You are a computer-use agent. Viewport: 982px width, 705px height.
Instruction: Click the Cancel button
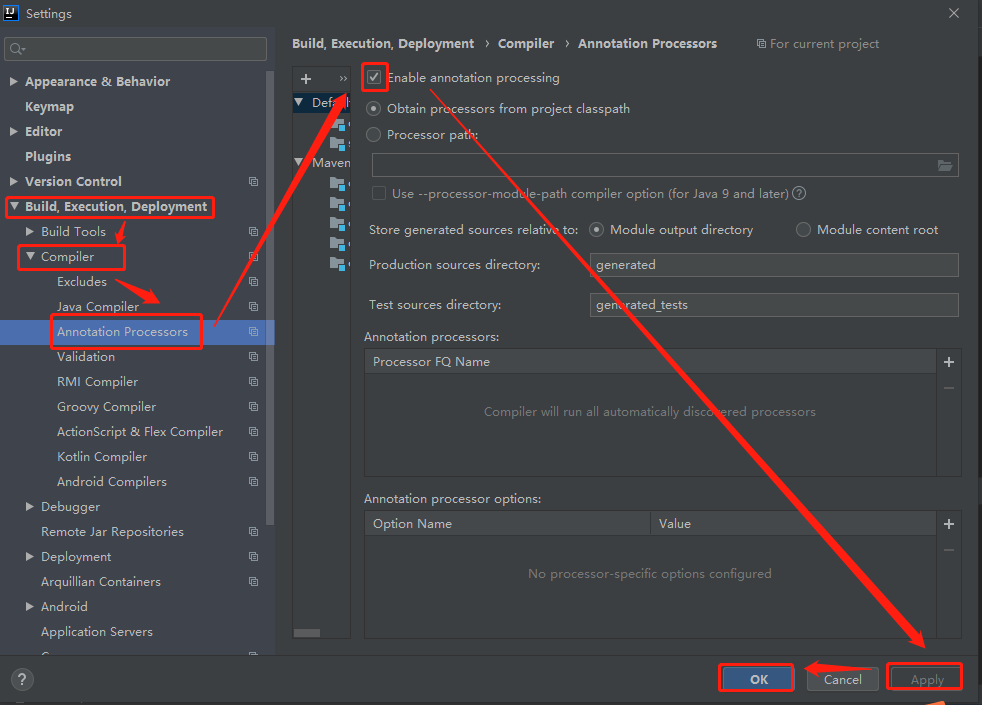tap(842, 679)
